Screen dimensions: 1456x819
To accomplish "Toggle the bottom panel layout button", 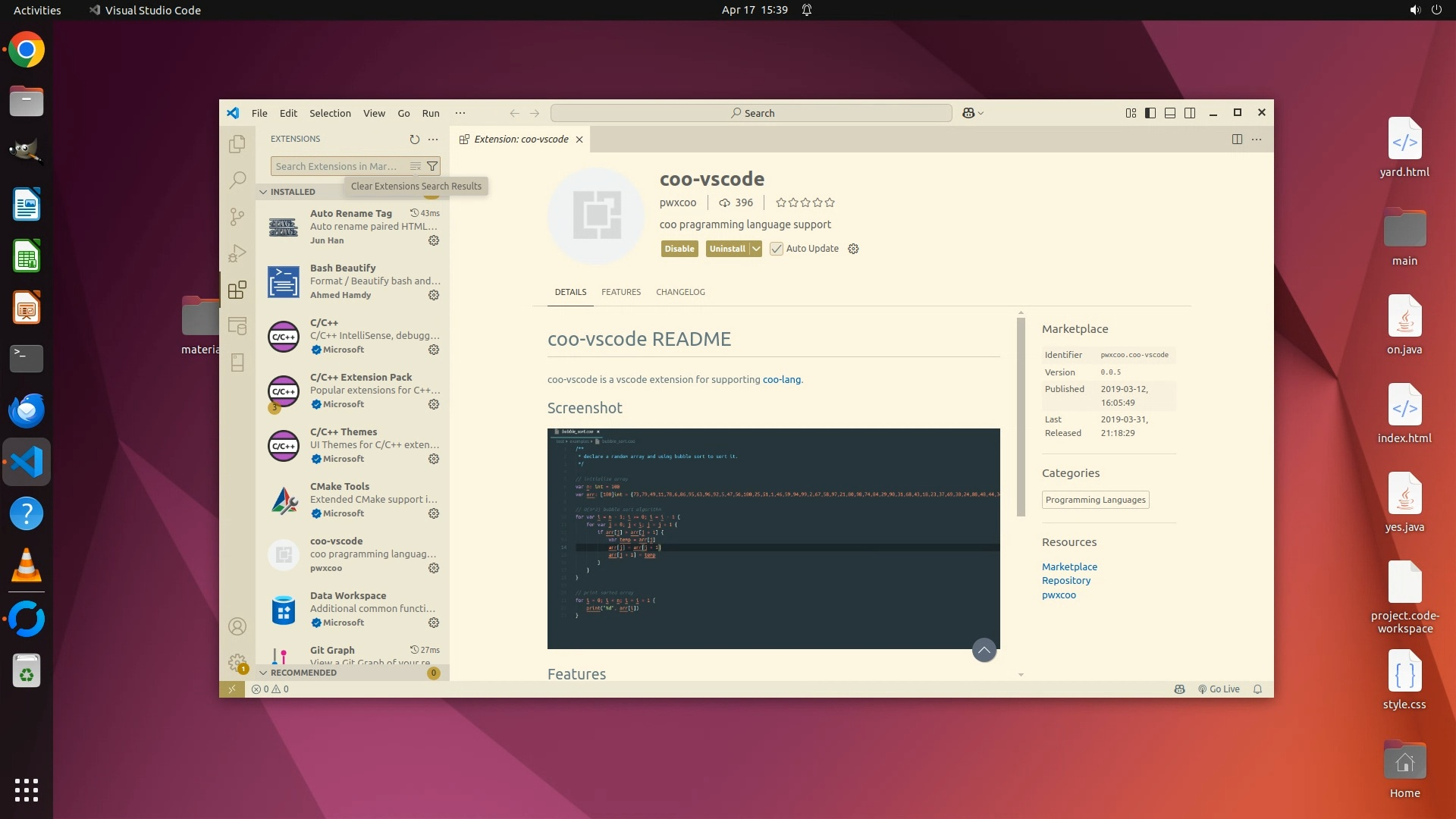I will coord(1170,113).
